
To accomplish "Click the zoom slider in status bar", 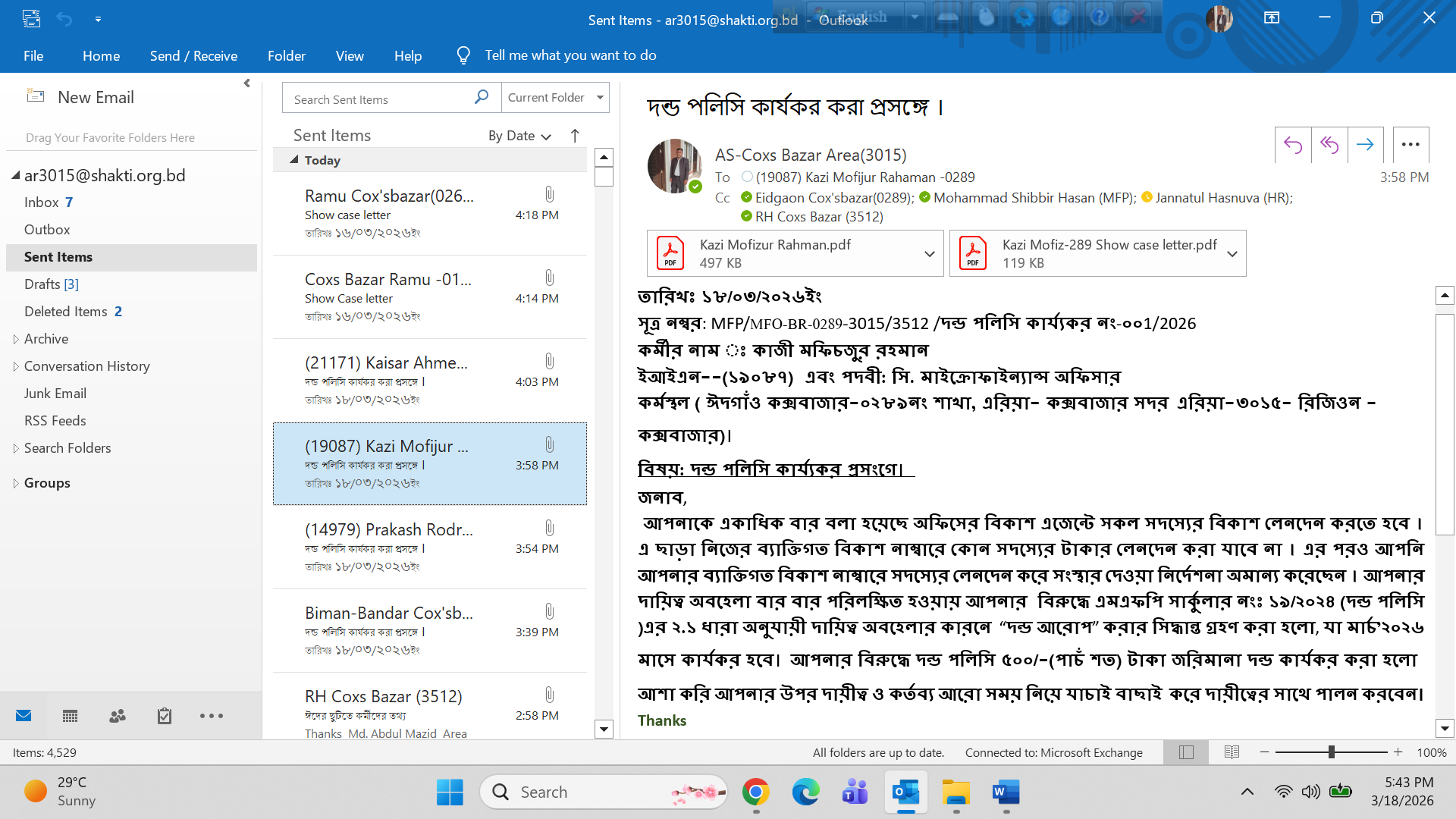I will point(1331,752).
